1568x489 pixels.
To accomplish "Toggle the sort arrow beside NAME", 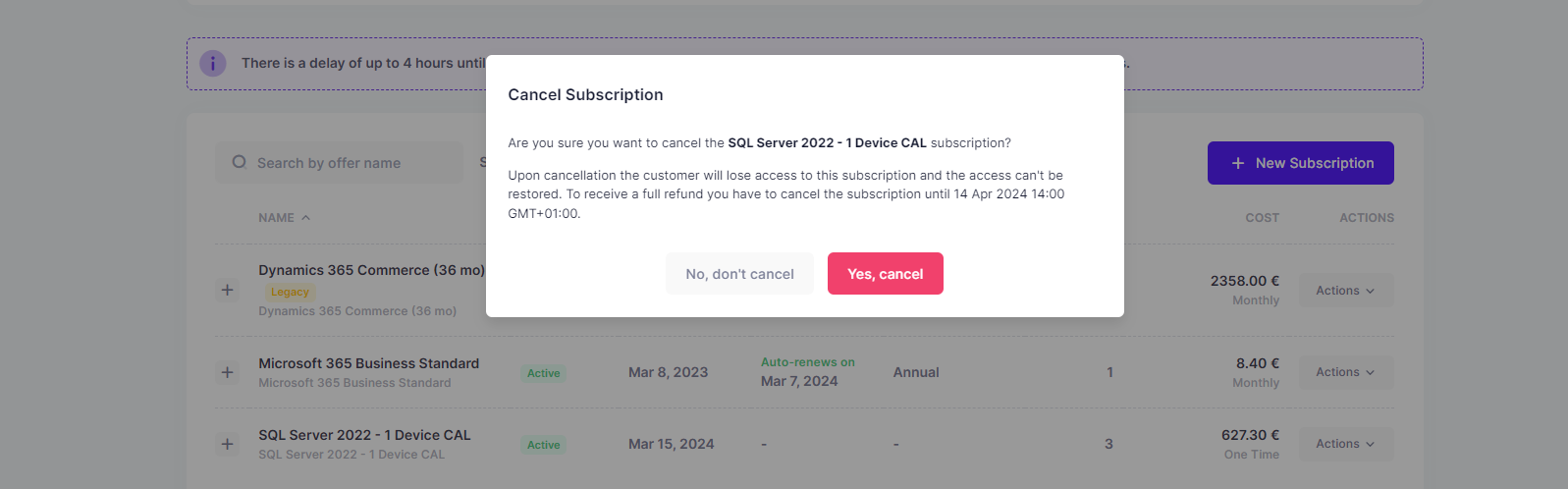I will (x=305, y=218).
